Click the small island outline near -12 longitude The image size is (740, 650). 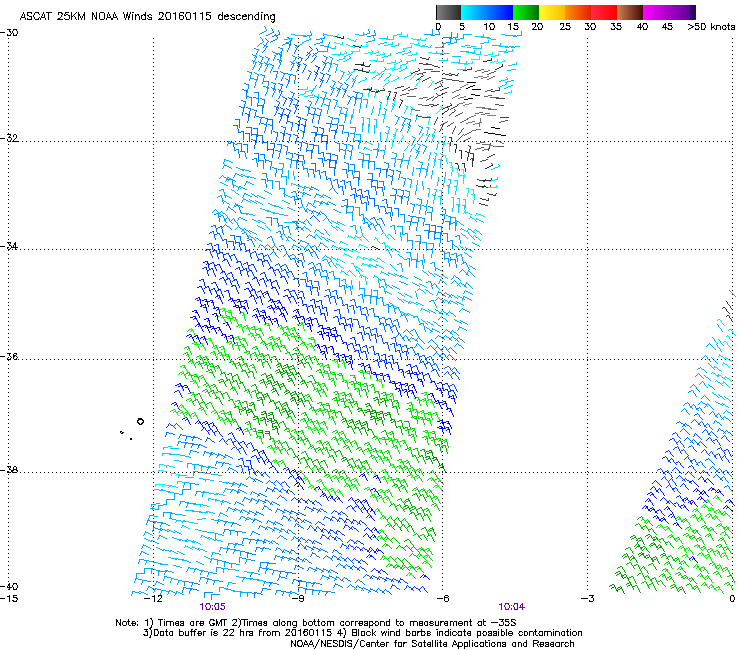click(x=140, y=422)
